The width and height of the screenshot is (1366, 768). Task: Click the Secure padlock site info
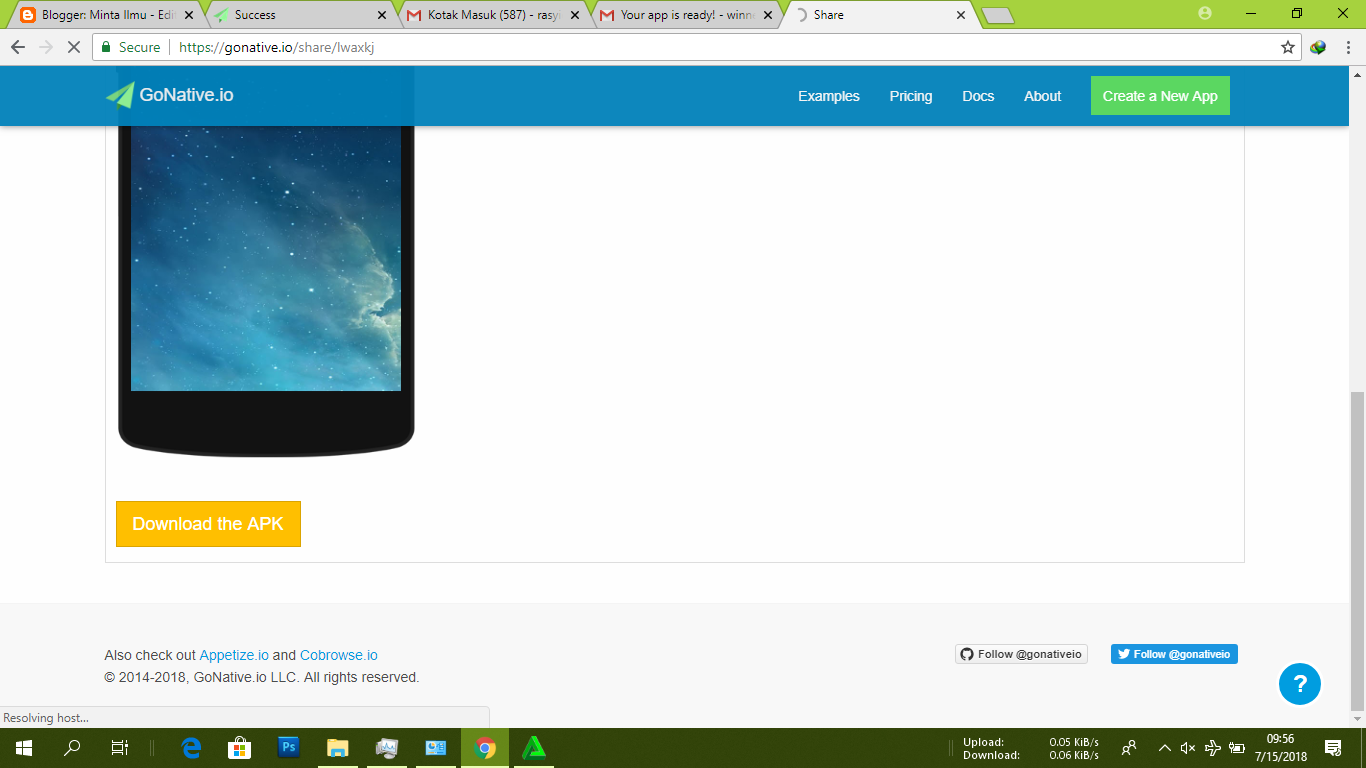(x=131, y=47)
